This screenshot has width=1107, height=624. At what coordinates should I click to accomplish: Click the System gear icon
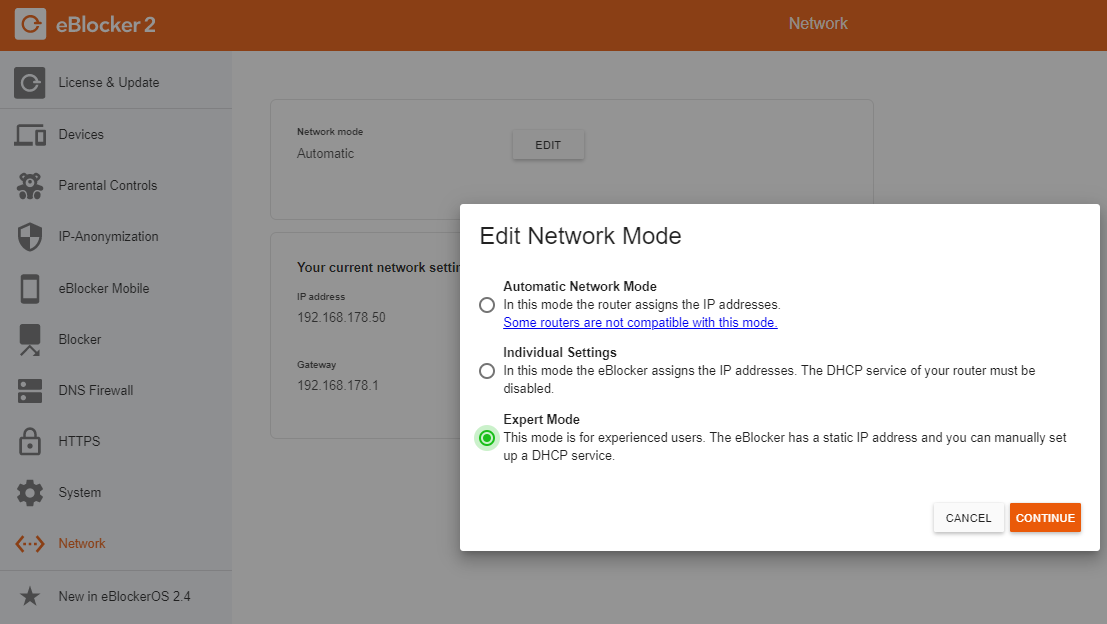click(x=30, y=493)
